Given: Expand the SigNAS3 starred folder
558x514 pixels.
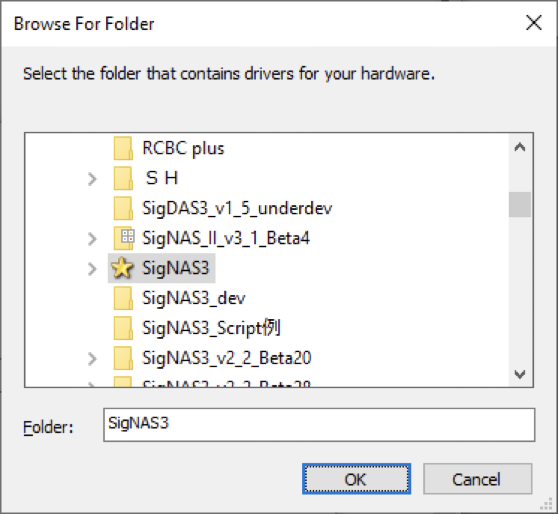Looking at the screenshot, I should coord(92,268).
